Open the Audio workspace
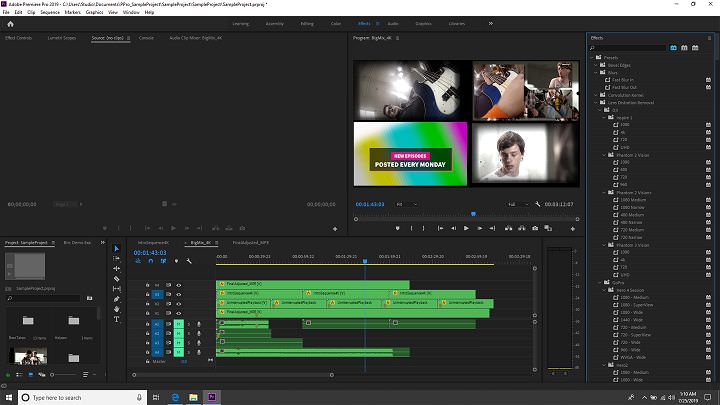The width and height of the screenshot is (720, 405). coord(393,23)
